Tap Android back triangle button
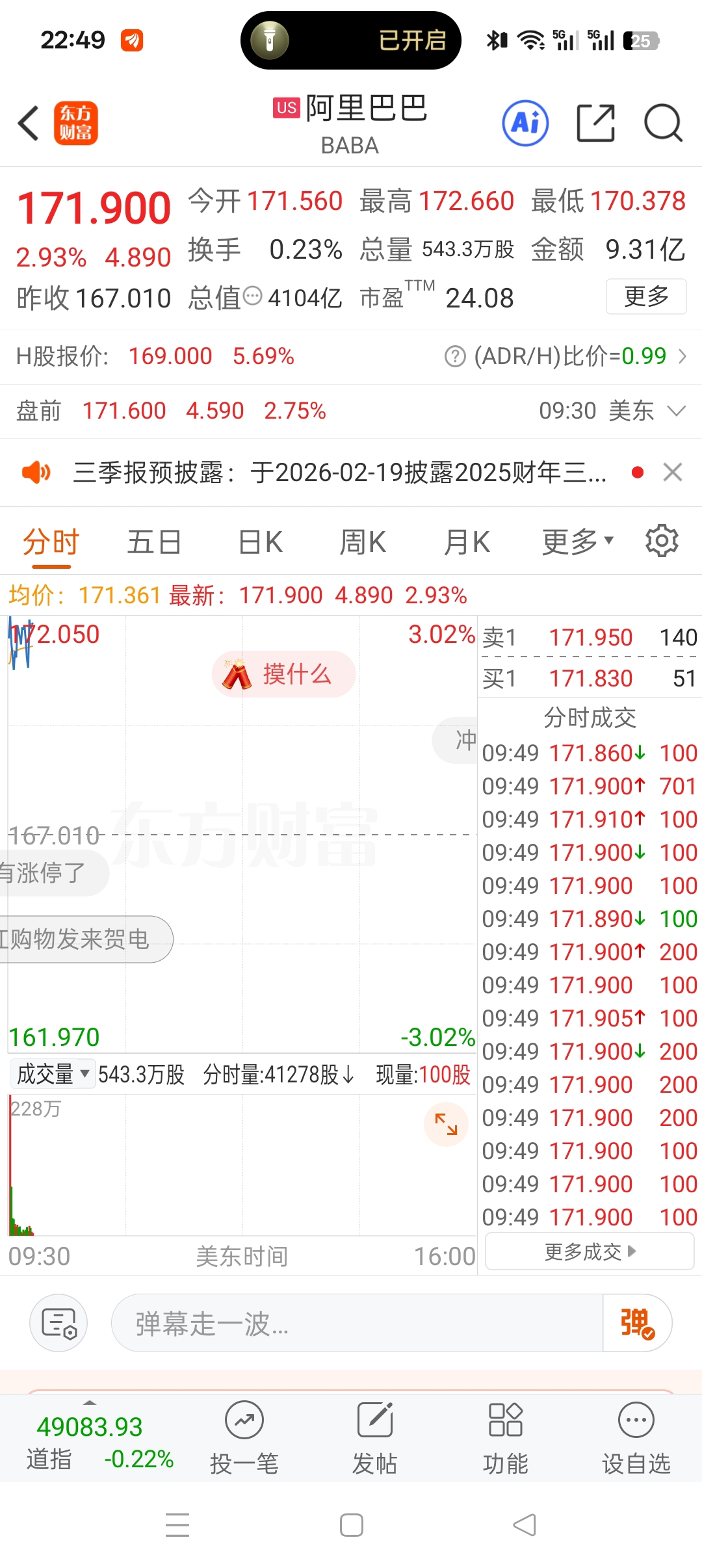The image size is (702, 1568). pyautogui.click(x=525, y=1524)
